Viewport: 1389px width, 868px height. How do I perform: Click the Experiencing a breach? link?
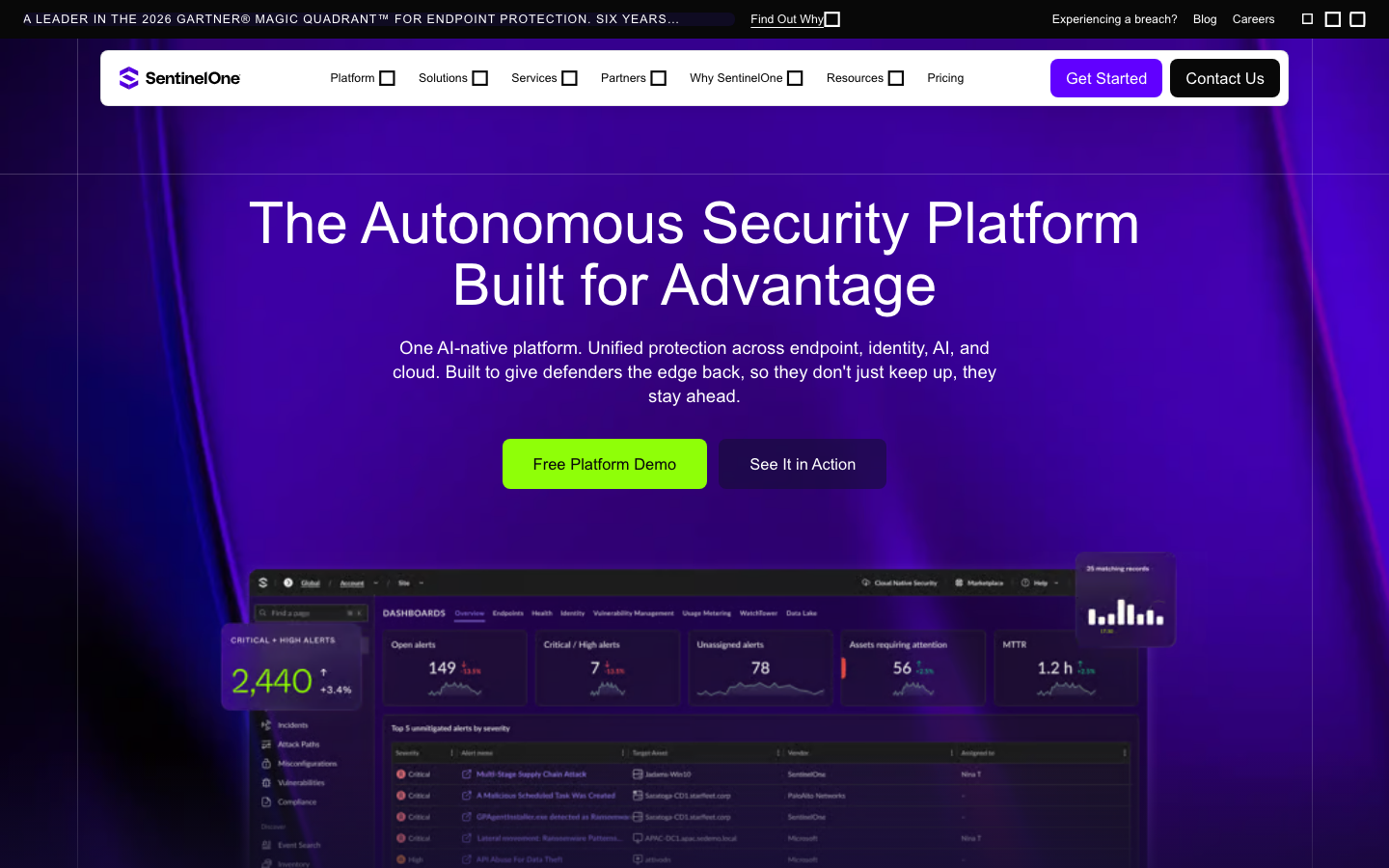[1114, 19]
